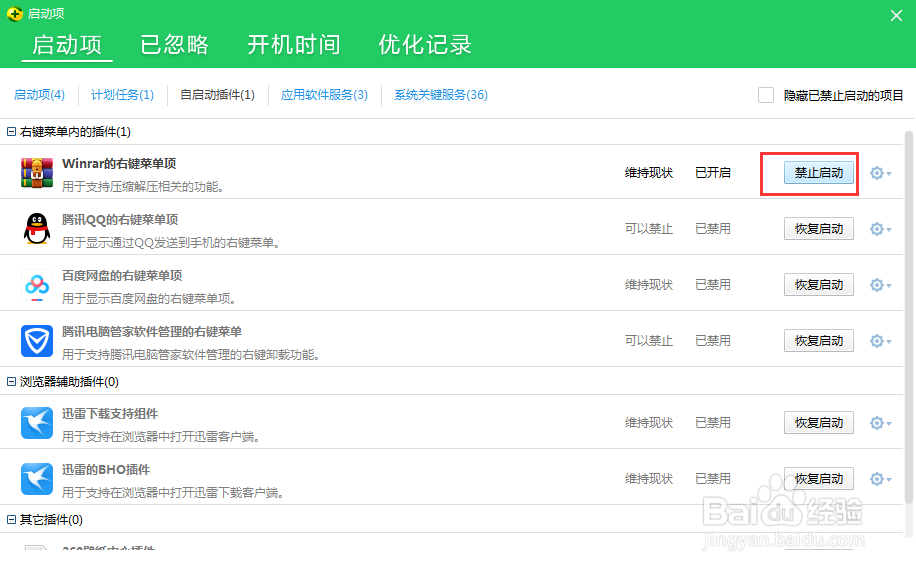
Task: Switch to the 启动项 main tab
Action: [67, 45]
